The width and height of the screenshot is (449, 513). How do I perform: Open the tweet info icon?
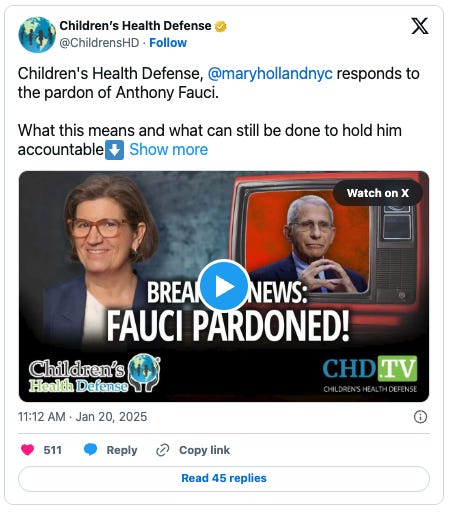click(420, 417)
